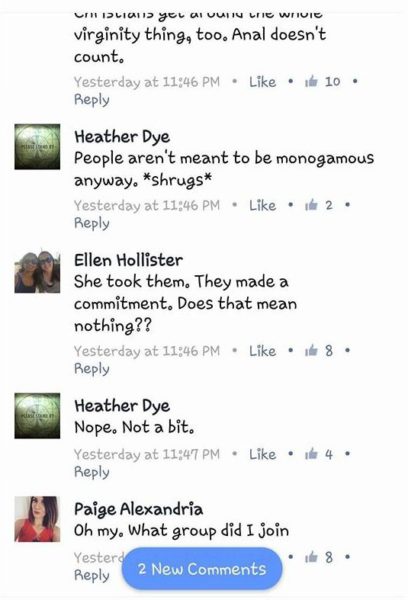Like the comment ending with "Anal doesn't count"
The image size is (408, 600).
tap(262, 82)
